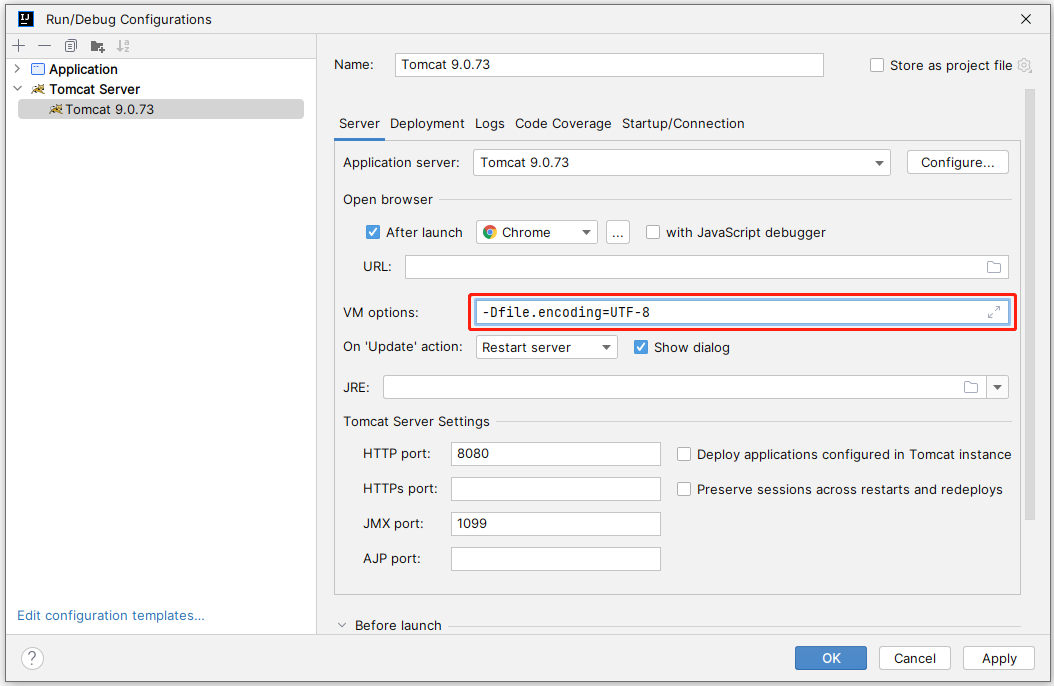Viewport: 1054px width, 686px height.
Task: Click the HTTP port field
Action: coord(556,454)
